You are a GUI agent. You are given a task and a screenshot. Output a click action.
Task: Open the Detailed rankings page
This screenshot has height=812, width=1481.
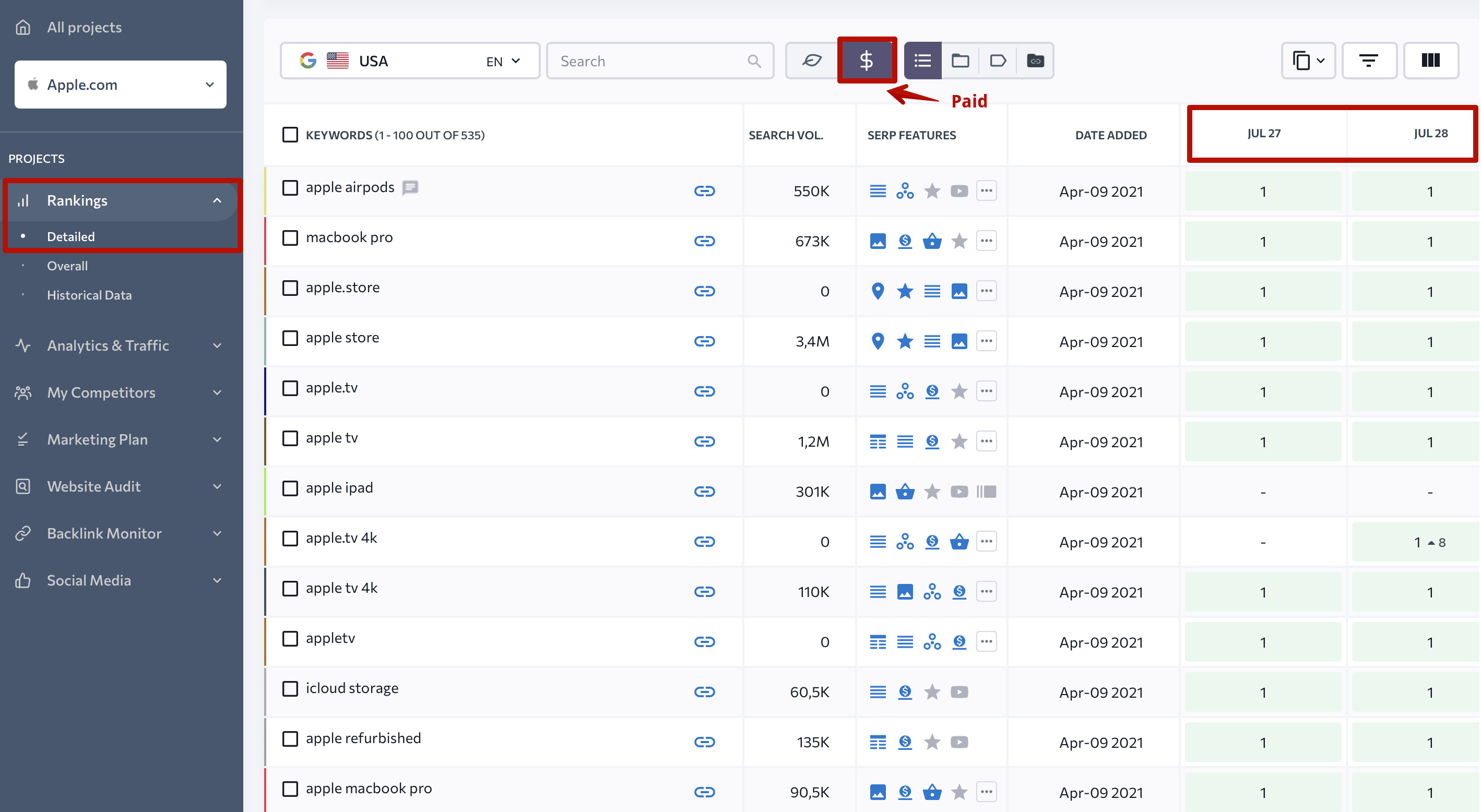[x=70, y=236]
